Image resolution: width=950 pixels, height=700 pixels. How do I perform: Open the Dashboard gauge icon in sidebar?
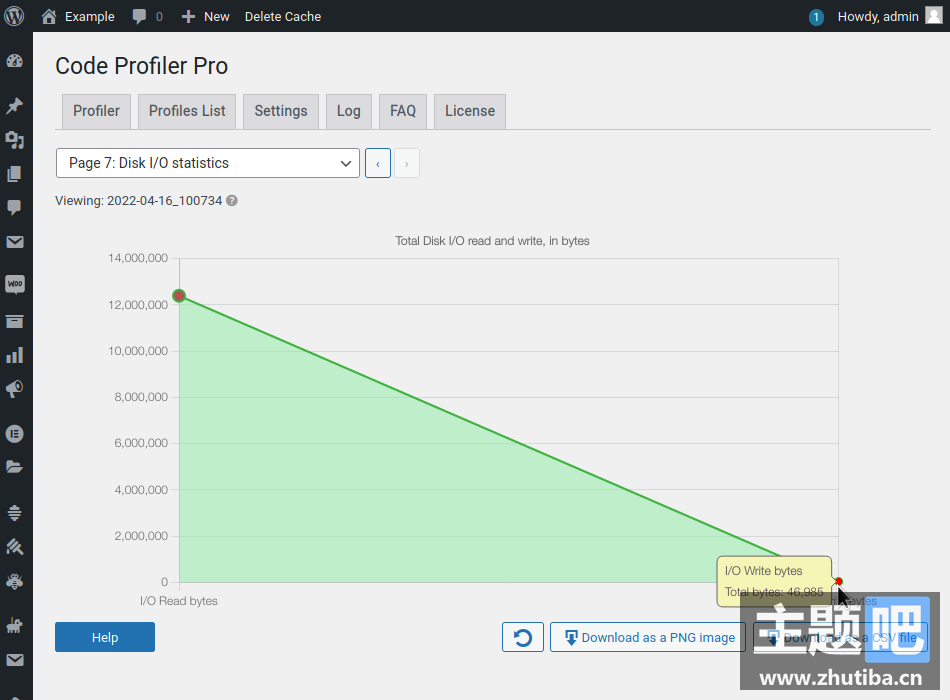(15, 61)
